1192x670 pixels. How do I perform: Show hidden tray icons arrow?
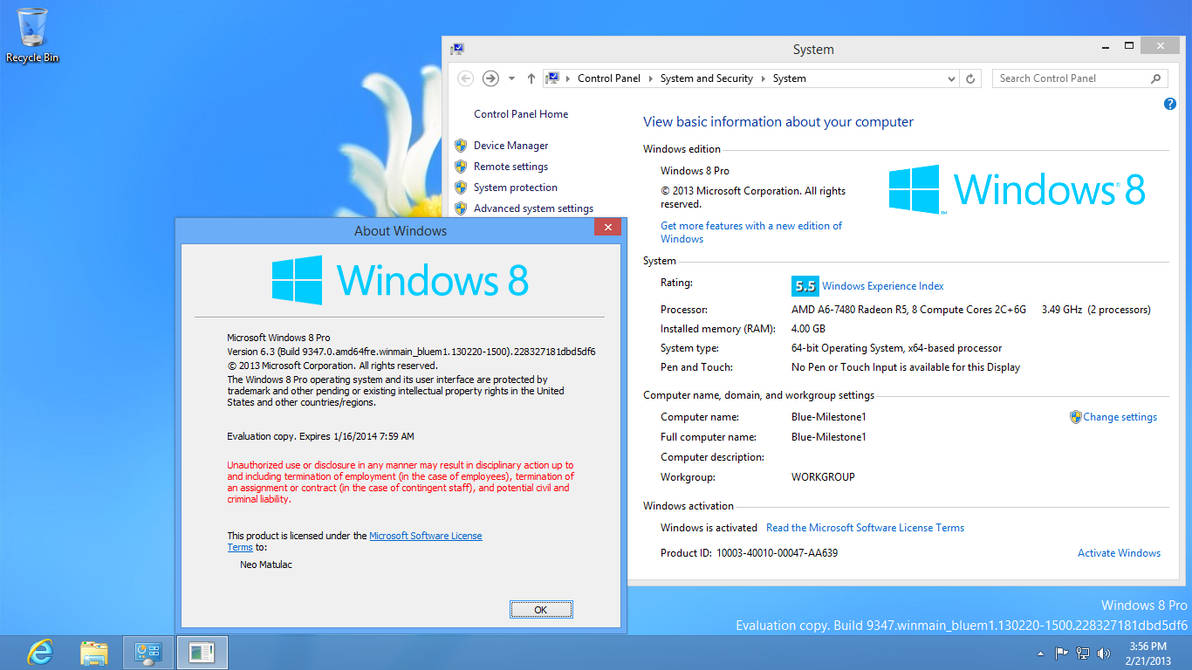[1040, 653]
